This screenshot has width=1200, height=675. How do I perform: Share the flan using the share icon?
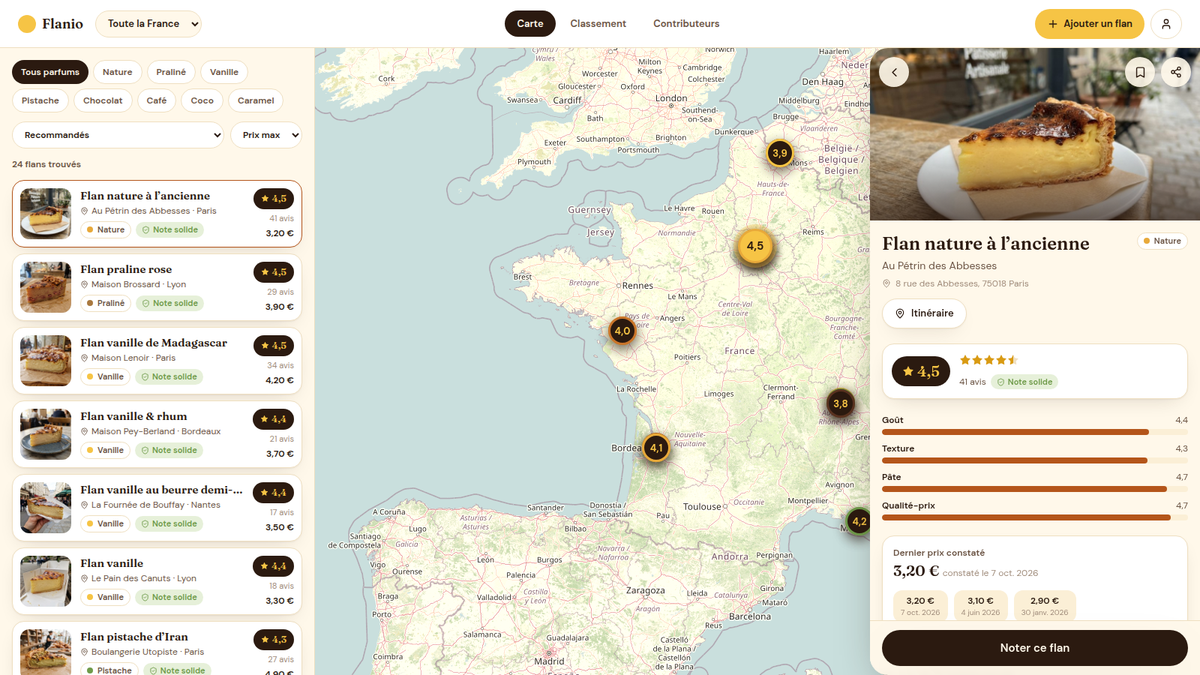pyautogui.click(x=1176, y=72)
